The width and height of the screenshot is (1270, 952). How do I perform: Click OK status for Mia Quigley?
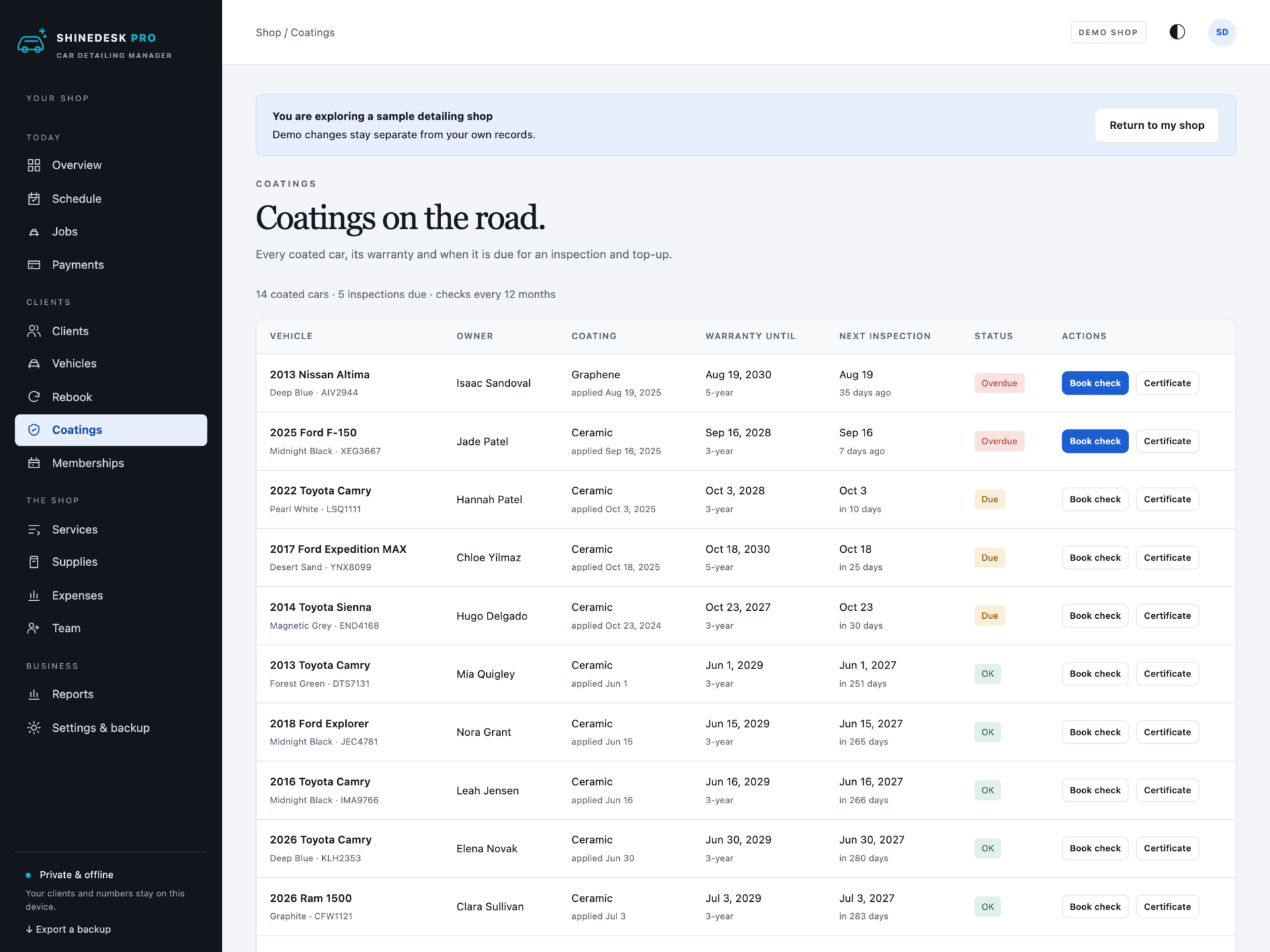click(988, 674)
